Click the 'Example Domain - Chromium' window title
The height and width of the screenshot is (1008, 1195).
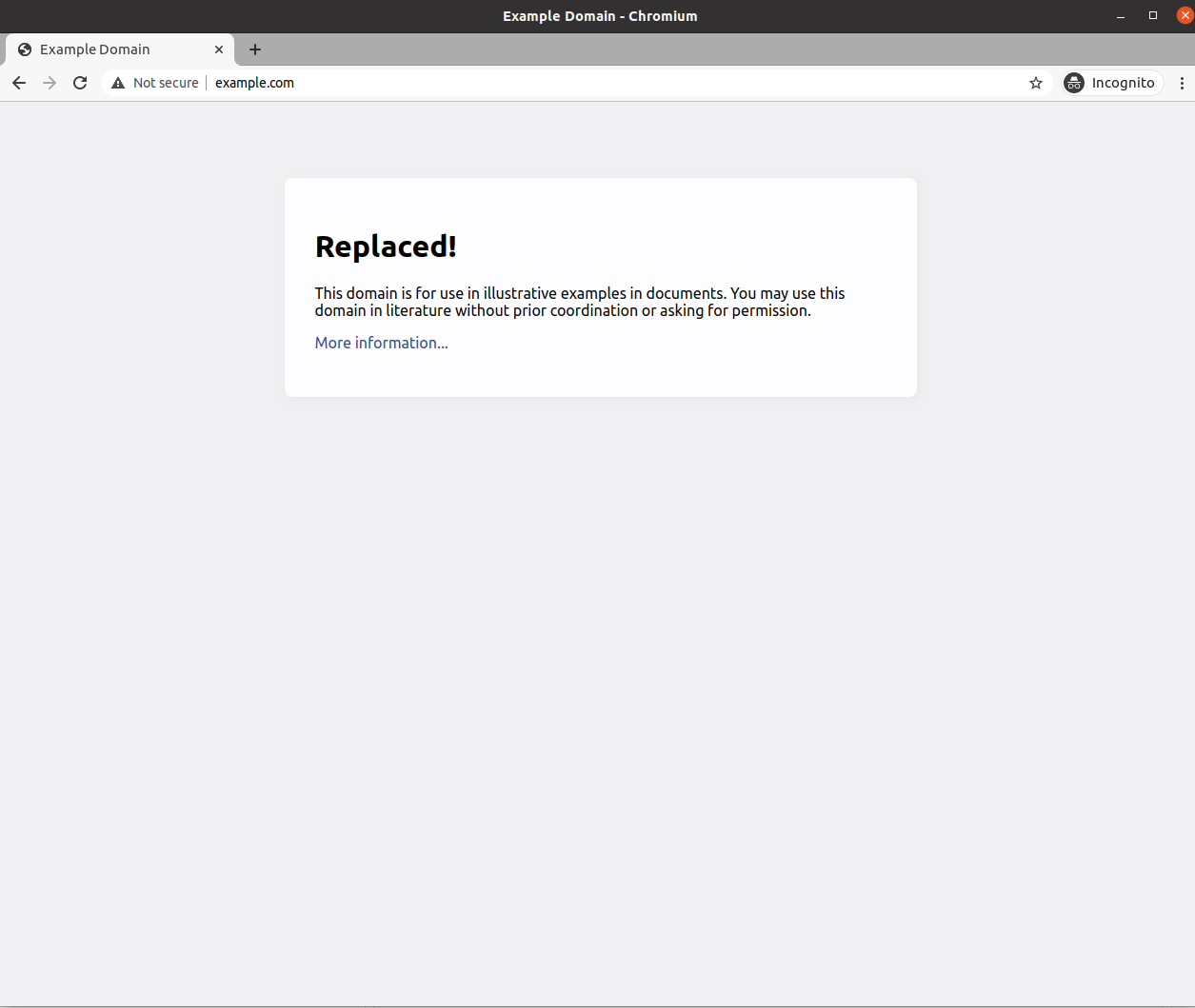[600, 16]
